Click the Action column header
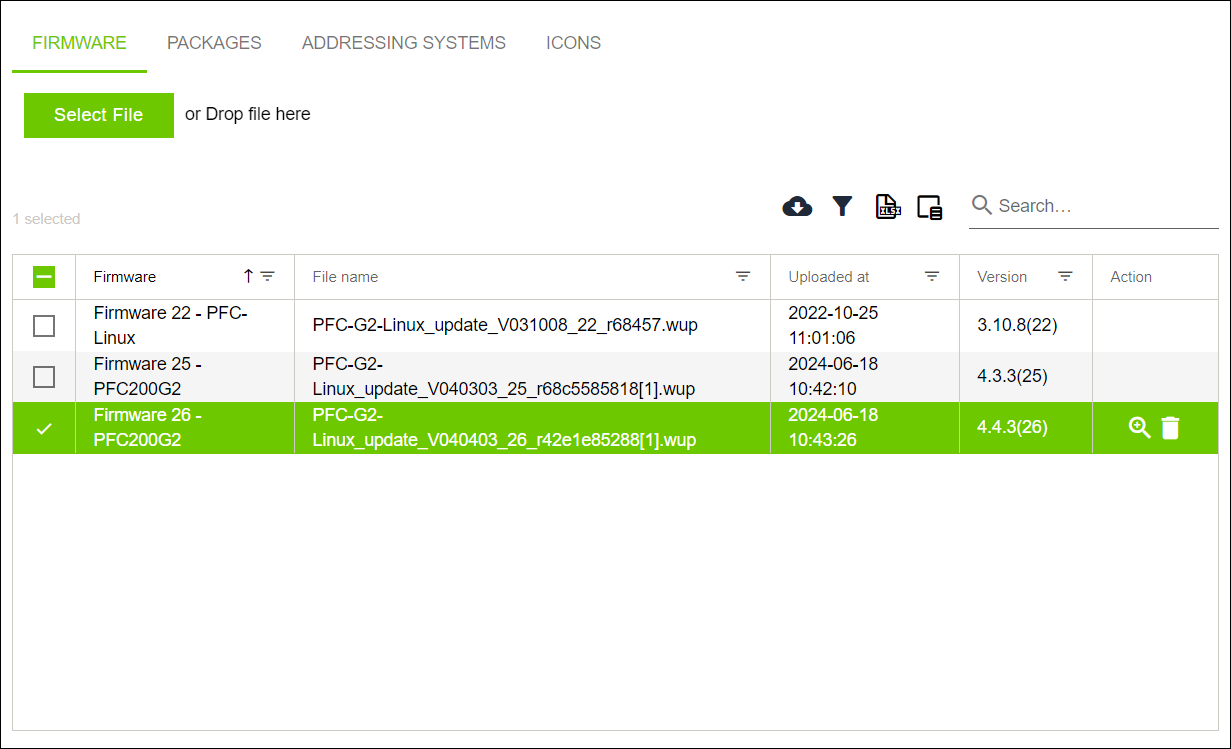1231x749 pixels. pos(1131,277)
